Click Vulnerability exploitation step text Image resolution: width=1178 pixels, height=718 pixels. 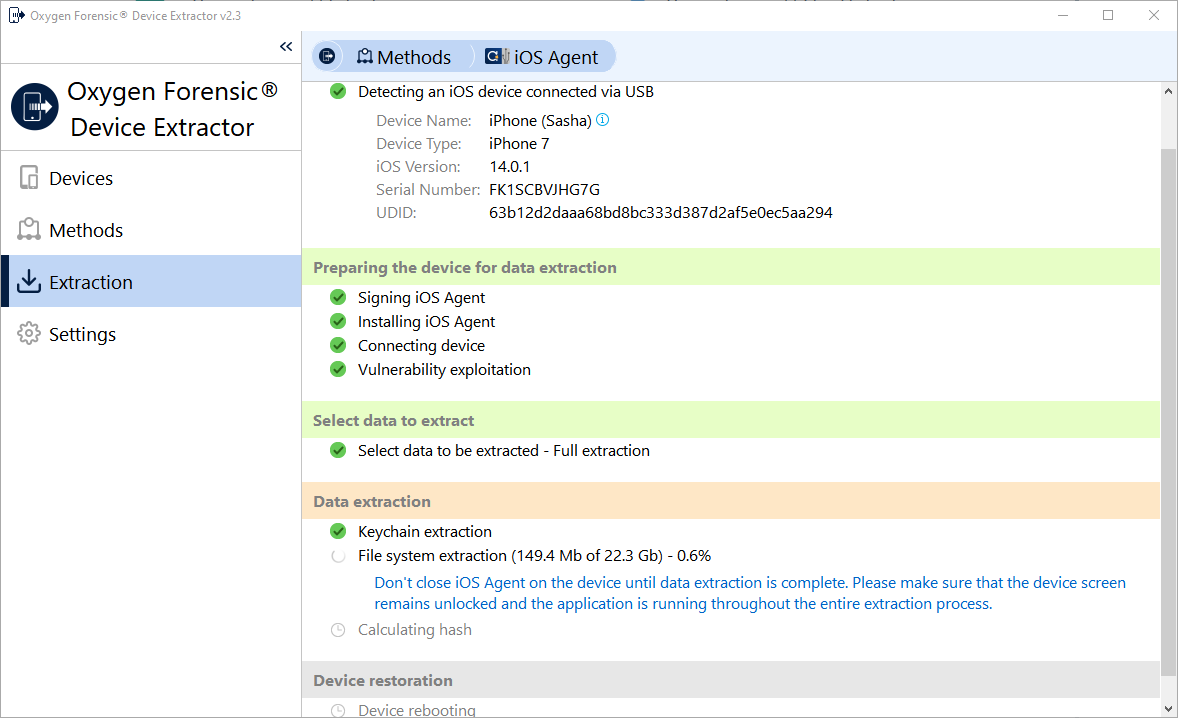tap(444, 370)
